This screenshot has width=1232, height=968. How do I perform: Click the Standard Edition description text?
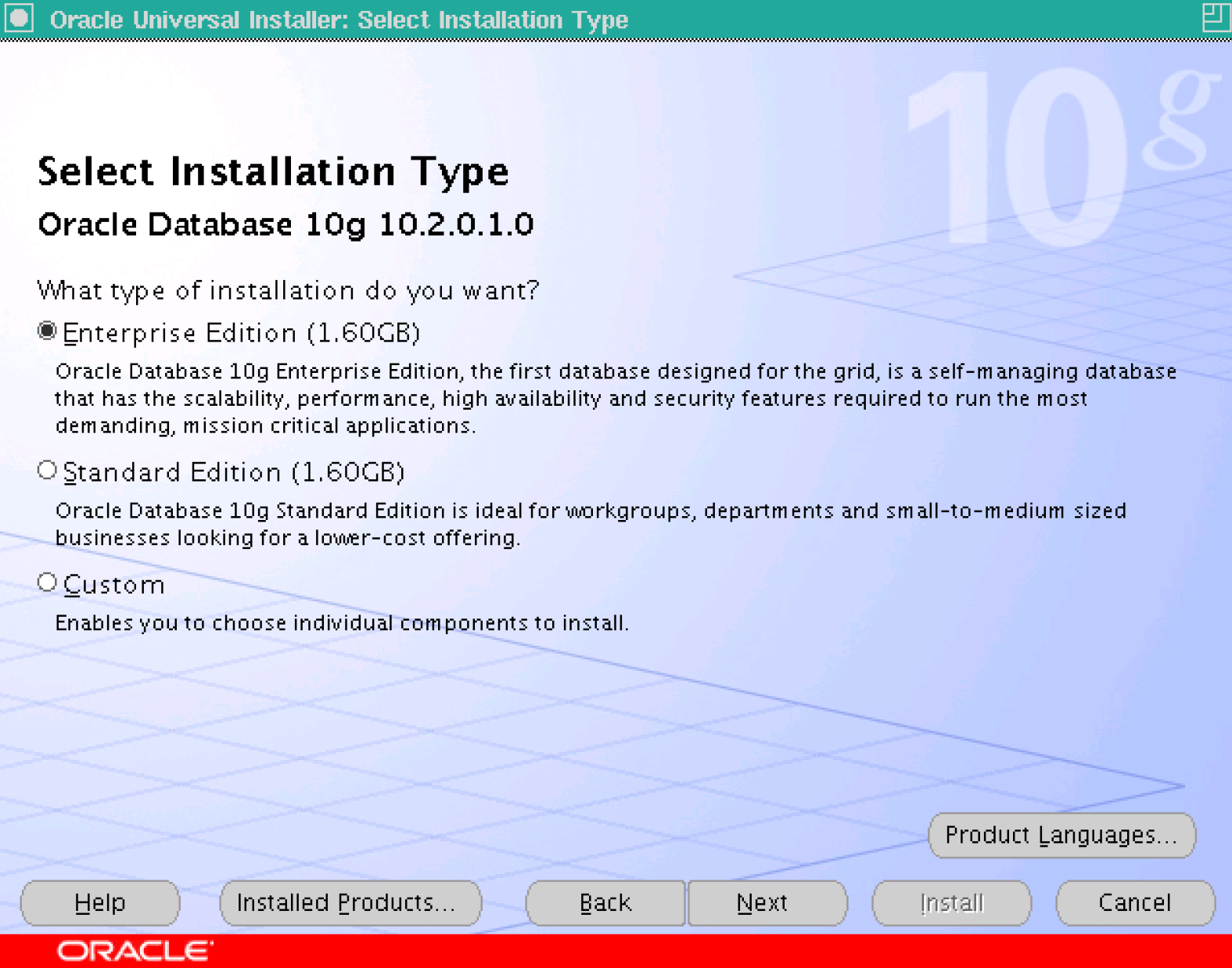[591, 524]
